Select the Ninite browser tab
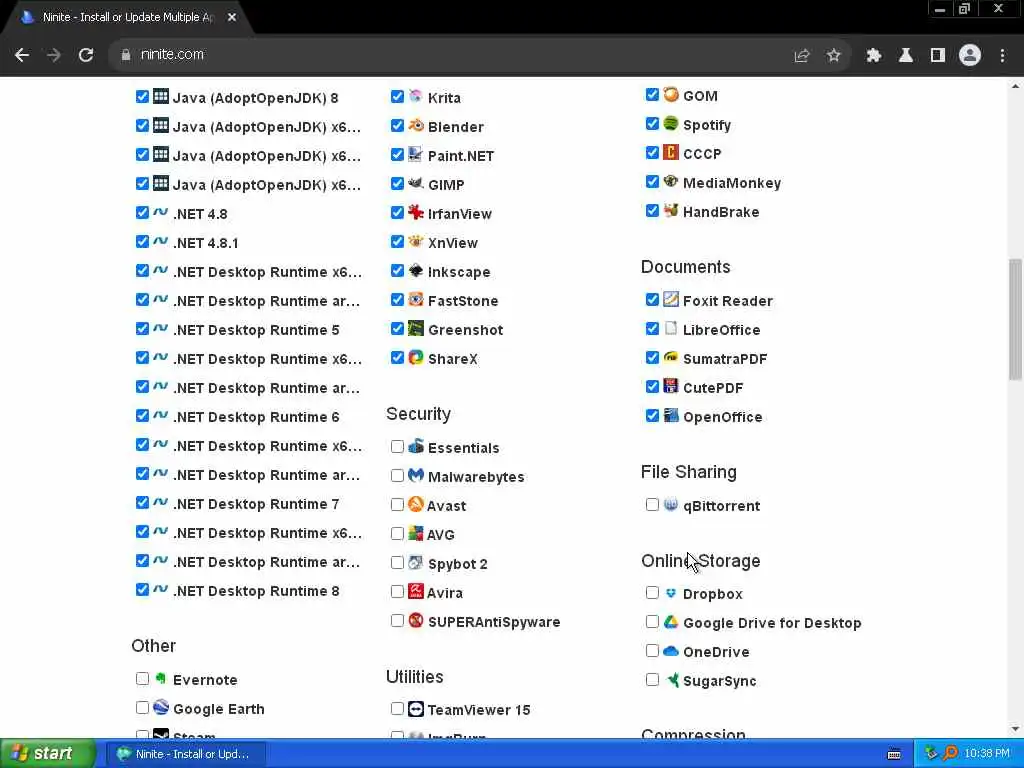The height and width of the screenshot is (768, 1024). pyautogui.click(x=127, y=18)
